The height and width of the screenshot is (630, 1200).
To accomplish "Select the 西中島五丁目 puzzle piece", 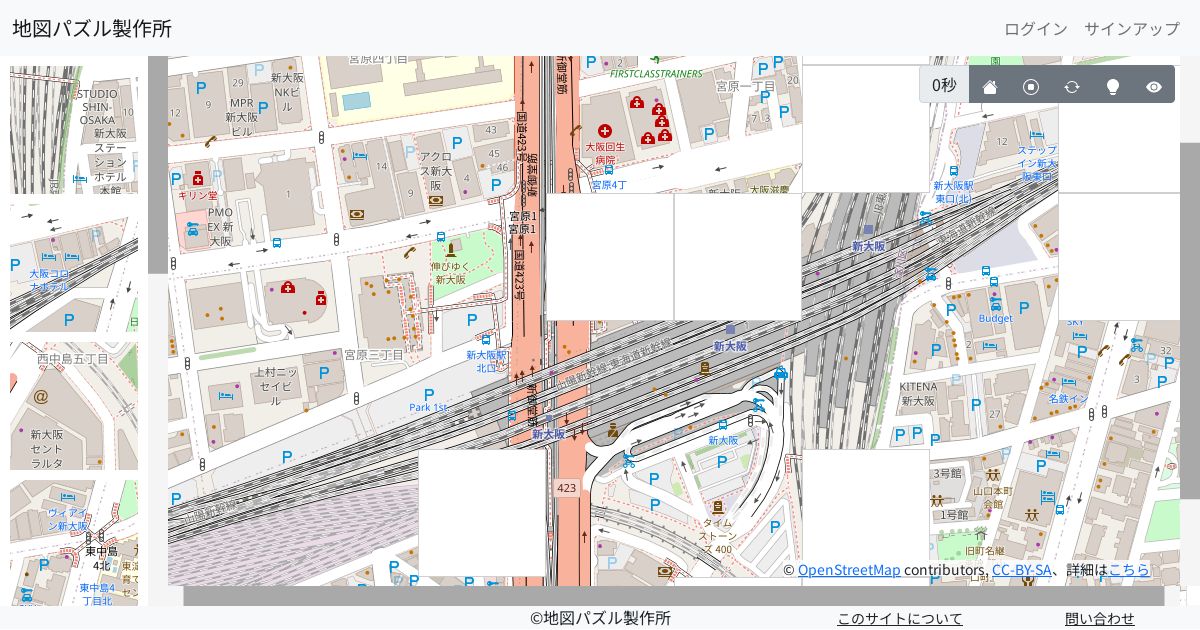I will [x=74, y=406].
